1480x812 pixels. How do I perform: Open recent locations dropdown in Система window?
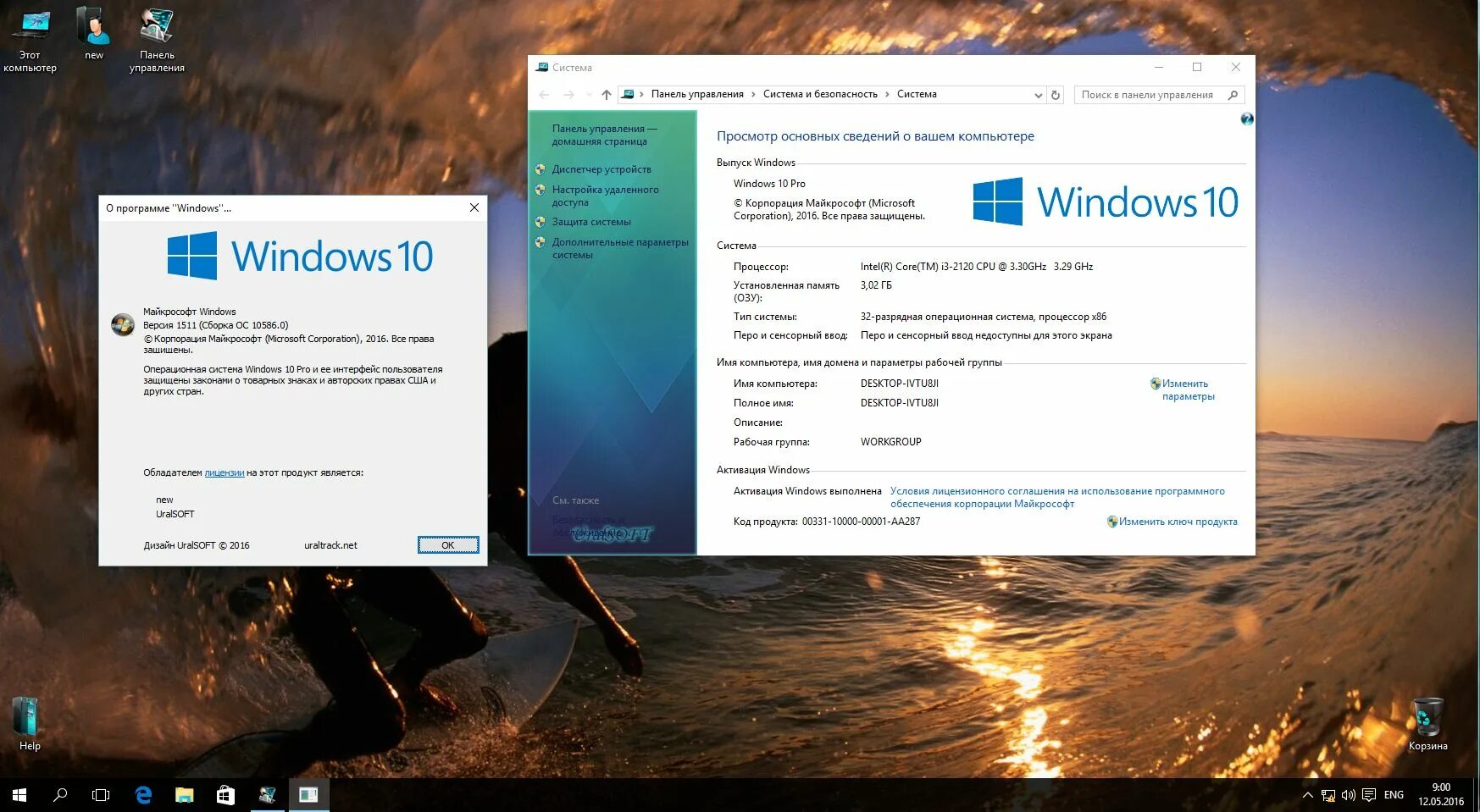pos(588,95)
